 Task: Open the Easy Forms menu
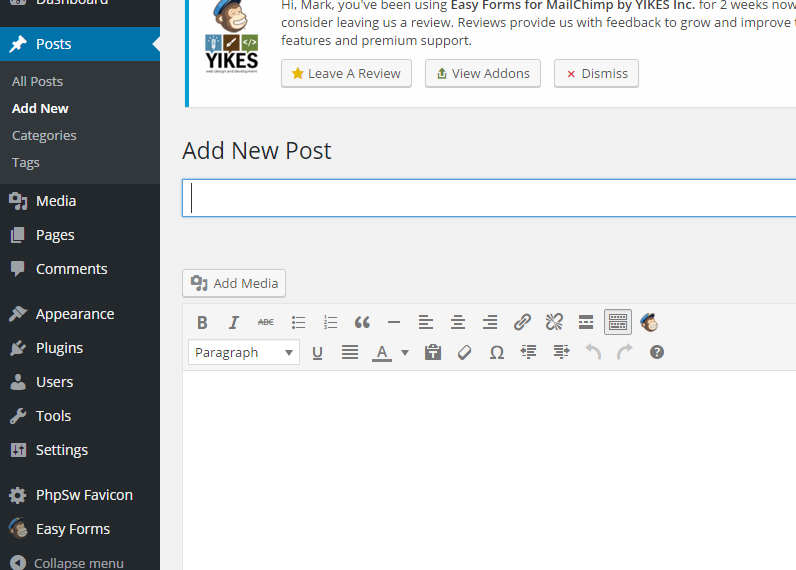click(80, 529)
